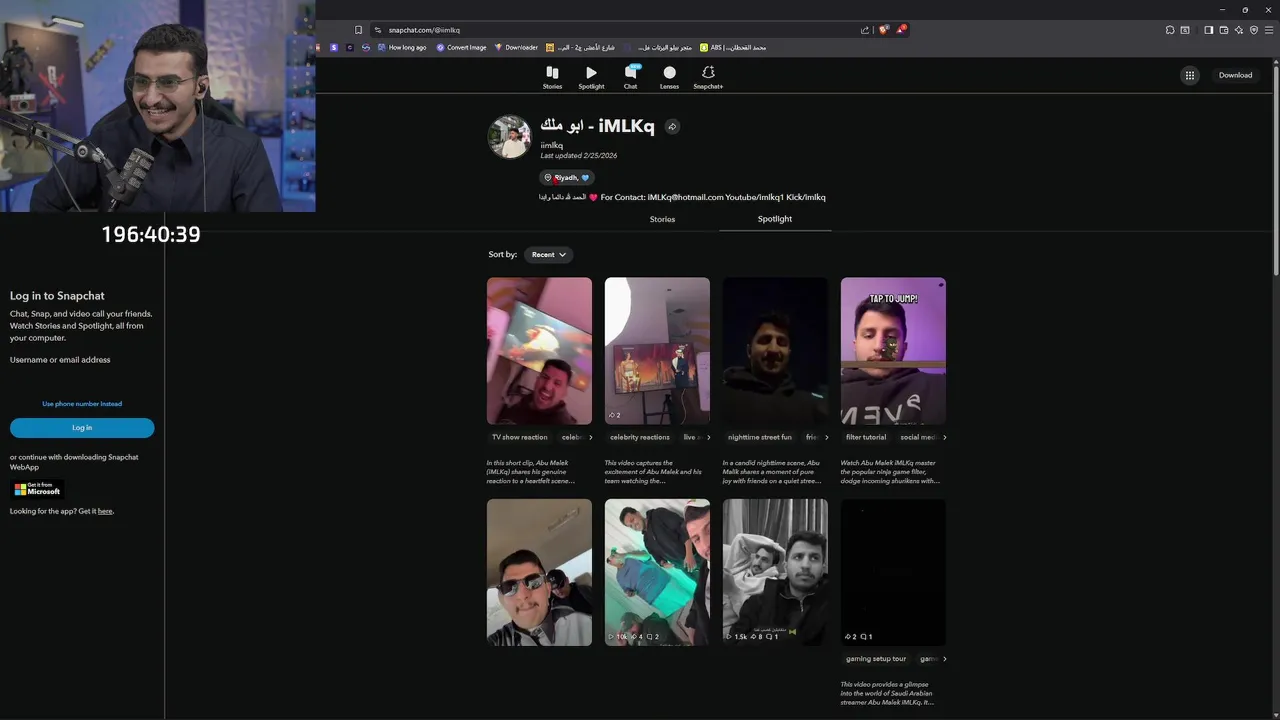This screenshot has height=720, width=1280.
Task: Open the 'How long ago' bookmark
Action: (x=401, y=47)
